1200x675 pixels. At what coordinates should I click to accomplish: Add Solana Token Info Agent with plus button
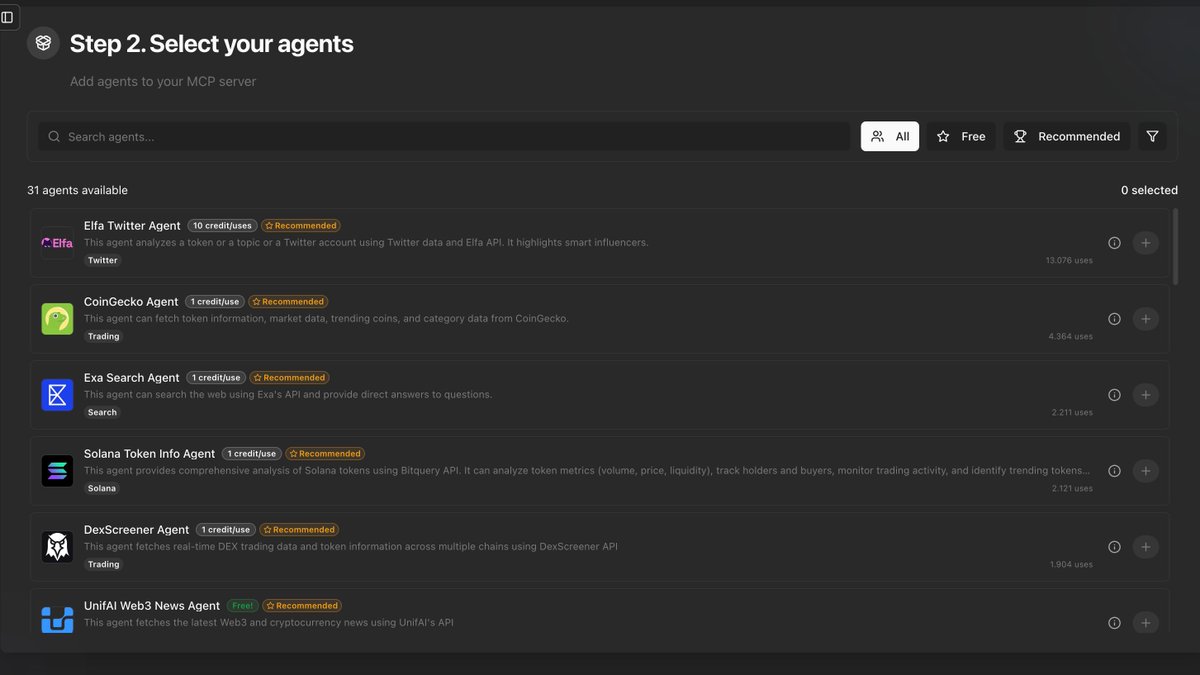[1146, 471]
